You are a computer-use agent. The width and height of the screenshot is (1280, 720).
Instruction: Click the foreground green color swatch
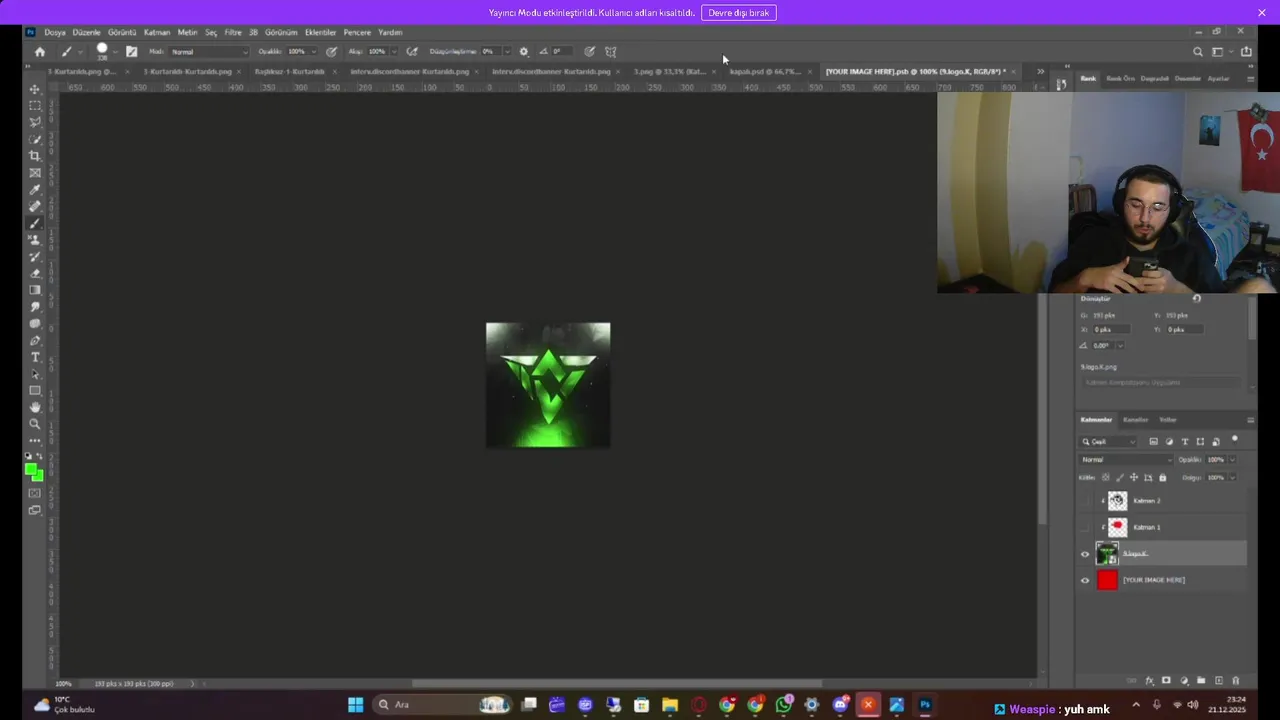tap(31, 469)
